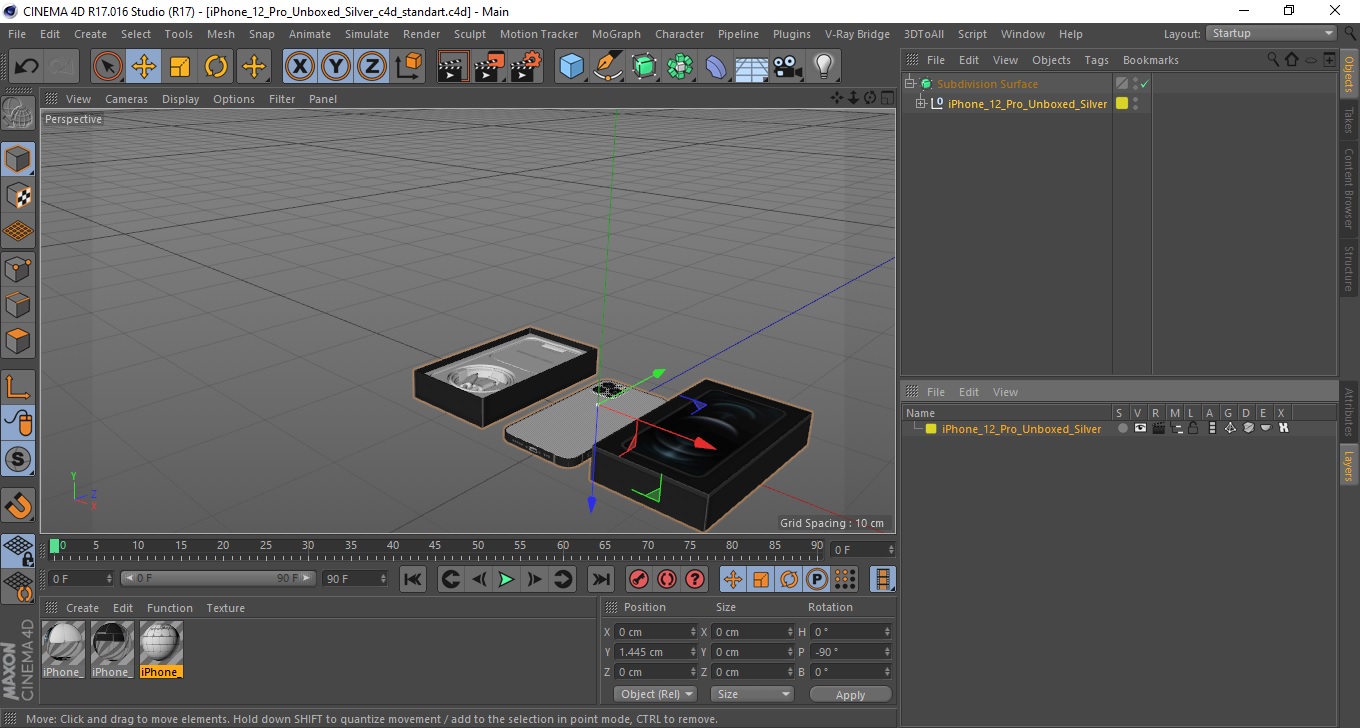Screen dimensions: 1360x728
Task: Click Record Active Objects button
Action: [x=638, y=579]
